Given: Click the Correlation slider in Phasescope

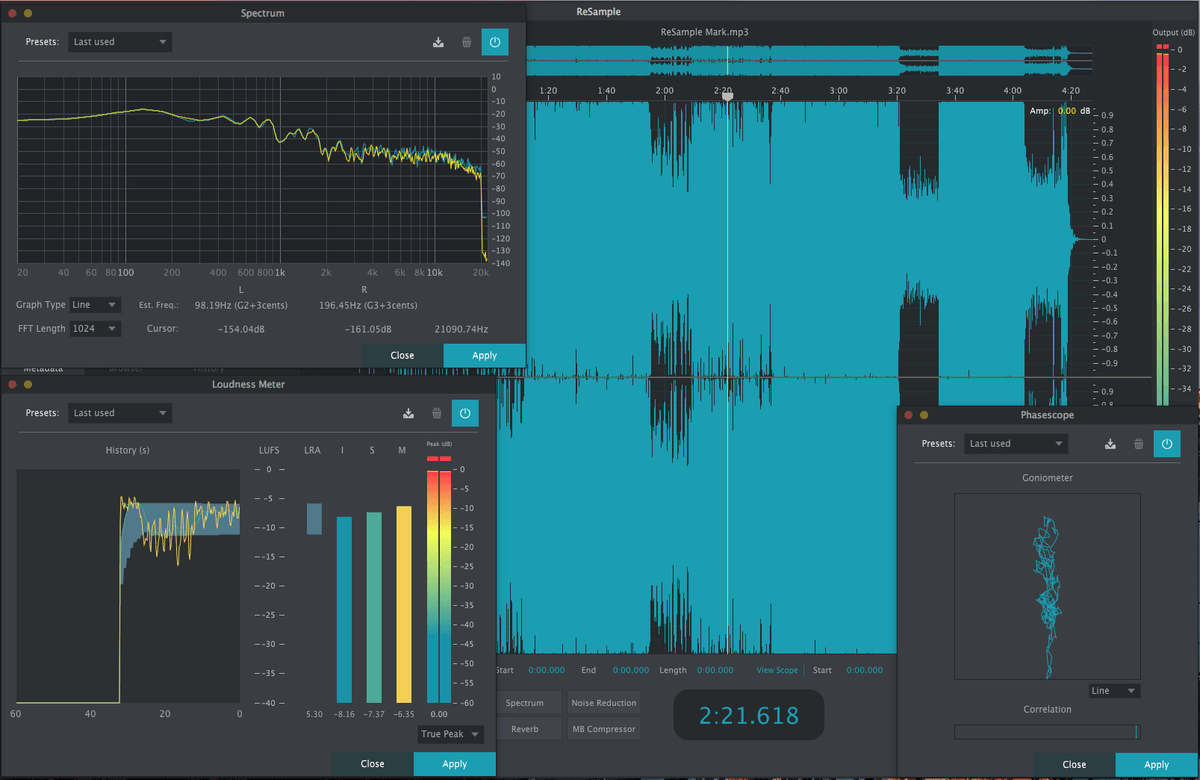Looking at the screenshot, I should 1047,731.
